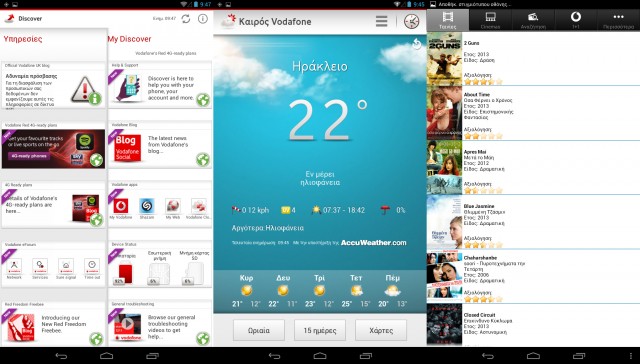Open AccuWeather.com link
This screenshot has height=364, width=640.
(x=373, y=242)
